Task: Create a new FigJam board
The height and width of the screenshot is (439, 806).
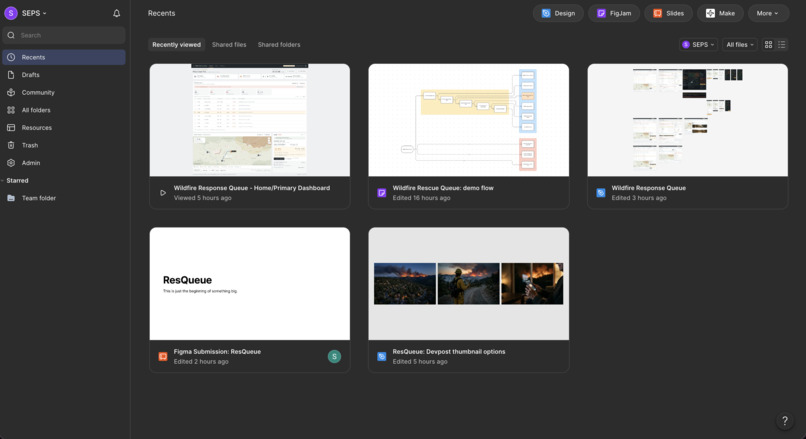Action: [x=614, y=13]
